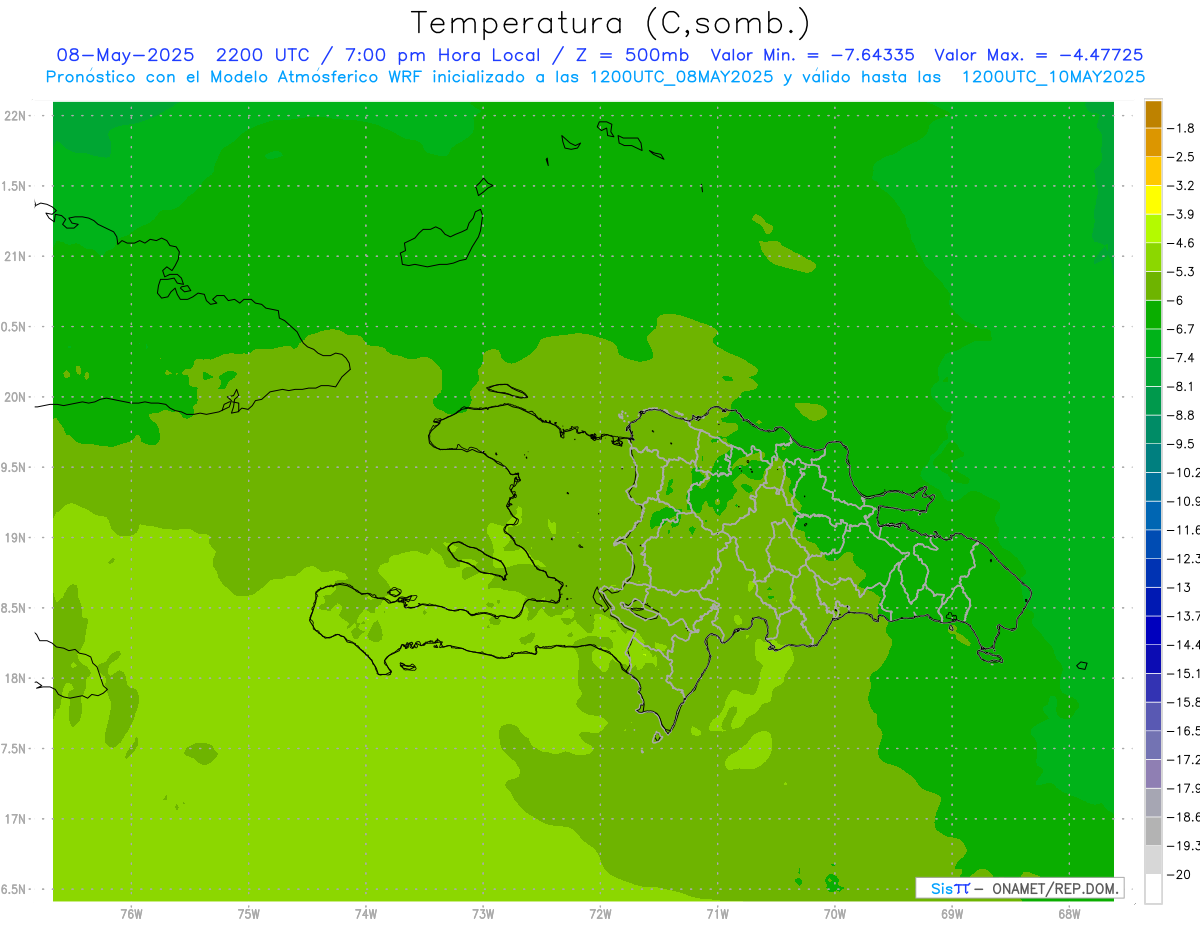1200x927 pixels.
Task: Click the date text '08-May-2025'
Action: [125, 55]
